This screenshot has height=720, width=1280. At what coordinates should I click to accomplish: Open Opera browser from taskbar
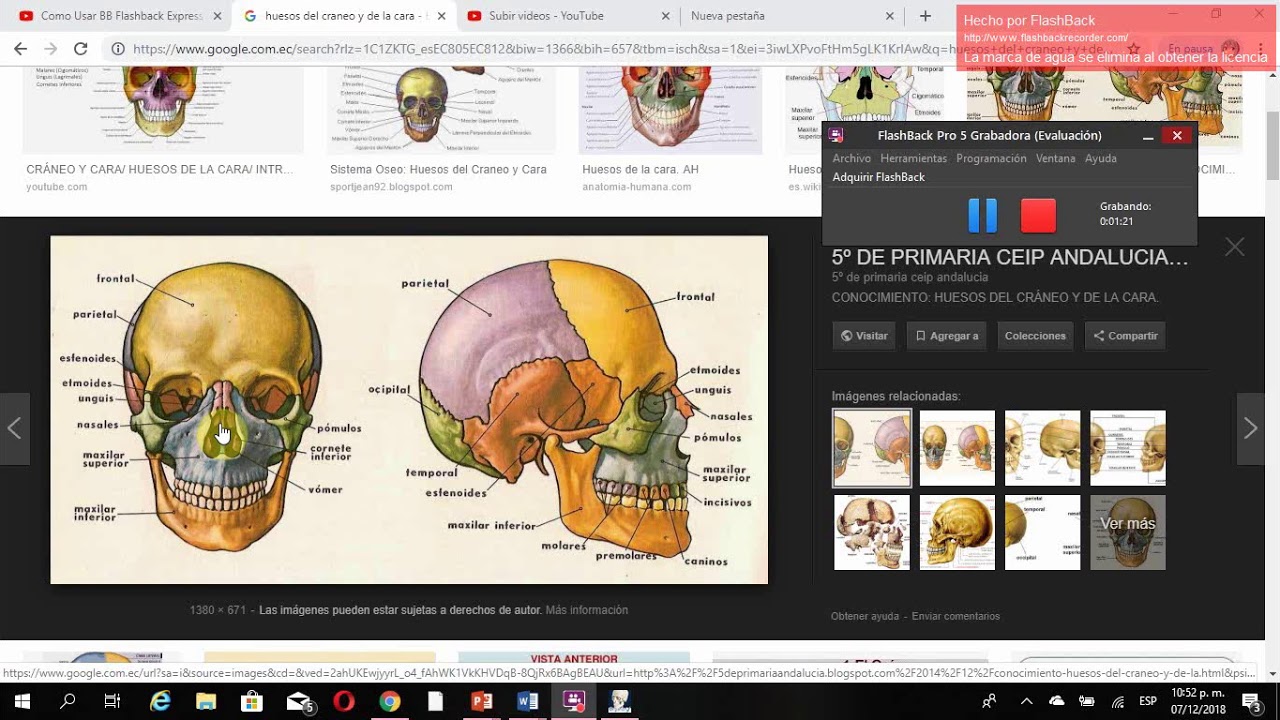coord(344,701)
